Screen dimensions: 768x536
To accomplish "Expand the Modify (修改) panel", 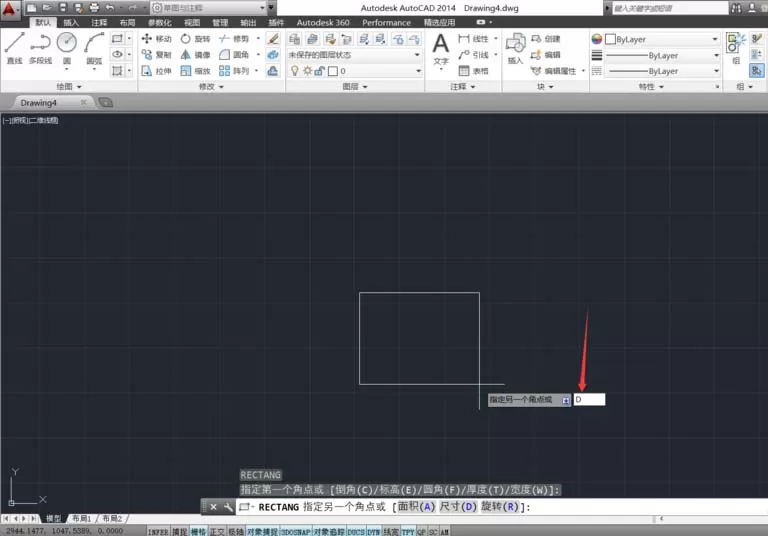I will point(211,87).
